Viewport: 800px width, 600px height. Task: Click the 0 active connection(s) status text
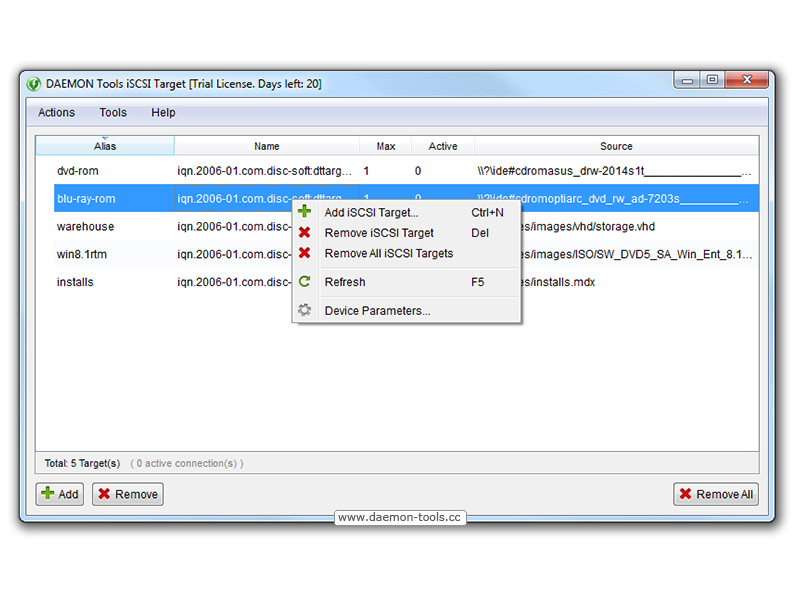[187, 463]
